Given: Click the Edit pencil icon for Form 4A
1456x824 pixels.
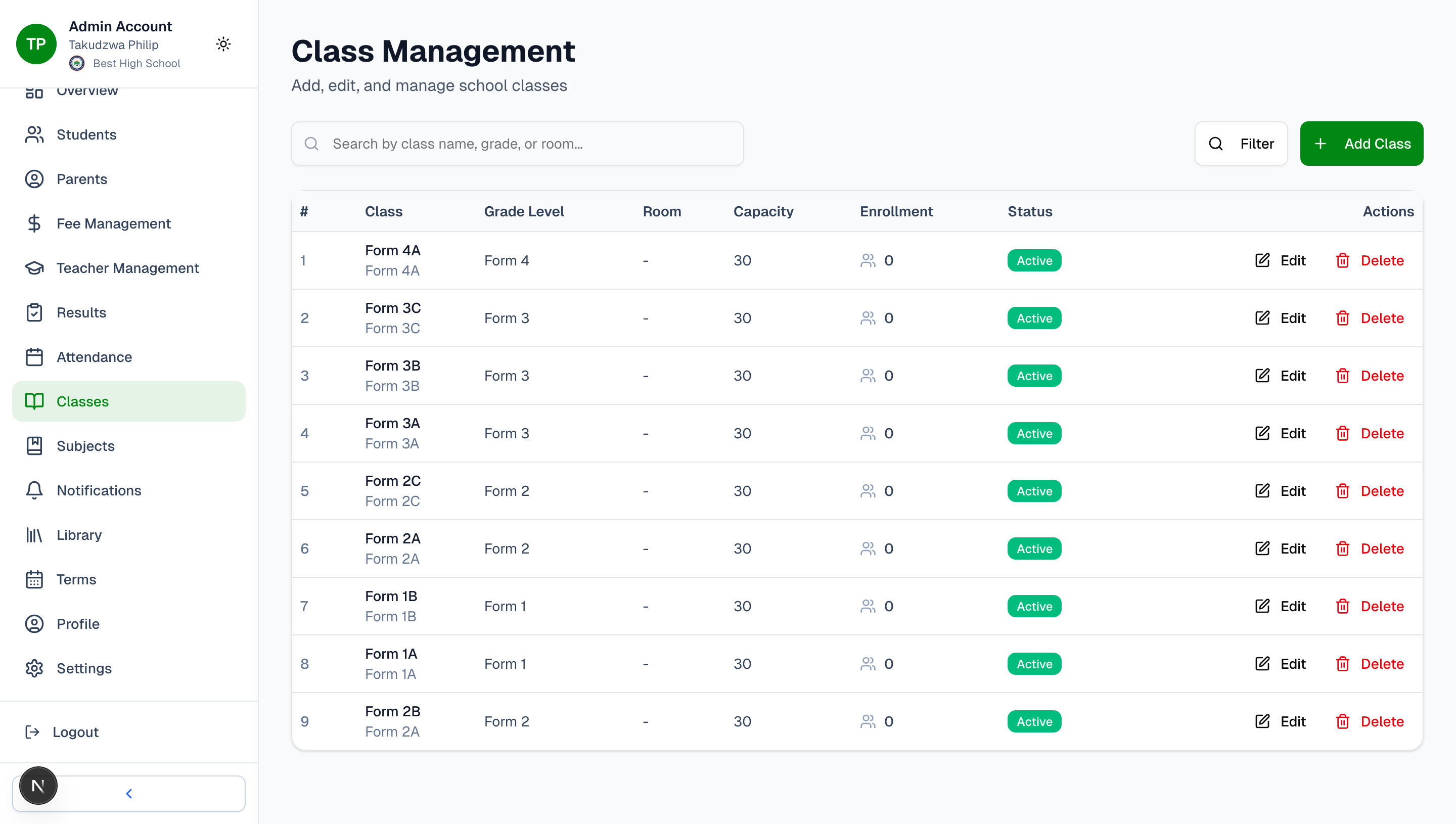Looking at the screenshot, I should [1262, 260].
